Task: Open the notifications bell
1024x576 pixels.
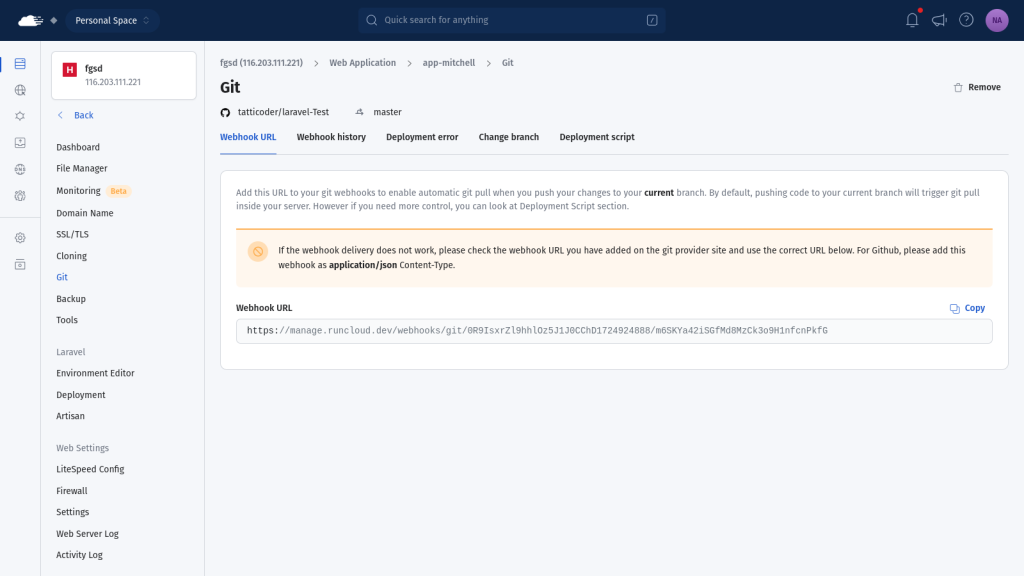Action: pos(912,20)
